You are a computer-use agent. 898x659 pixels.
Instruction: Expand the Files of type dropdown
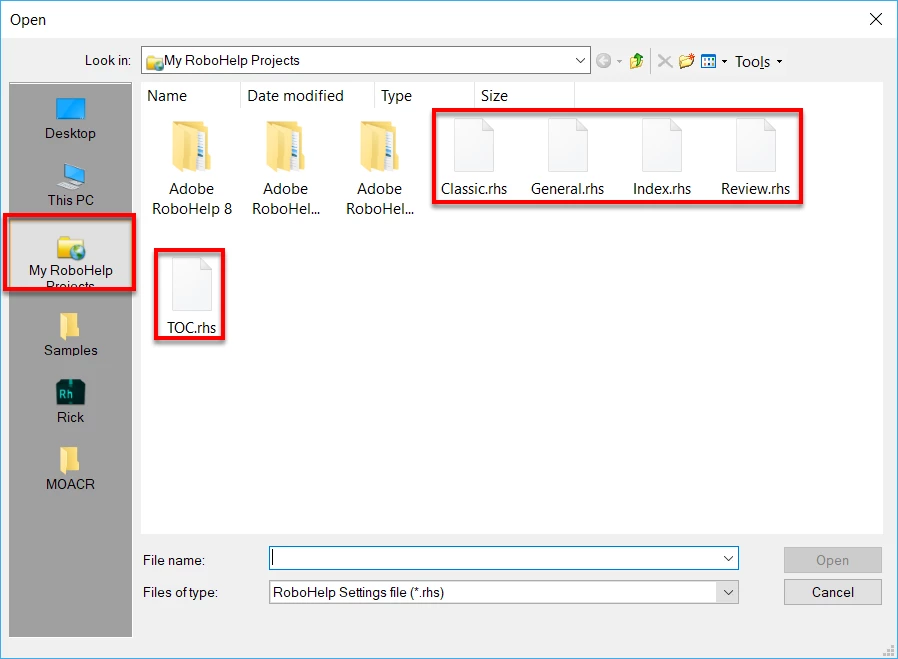(x=728, y=592)
